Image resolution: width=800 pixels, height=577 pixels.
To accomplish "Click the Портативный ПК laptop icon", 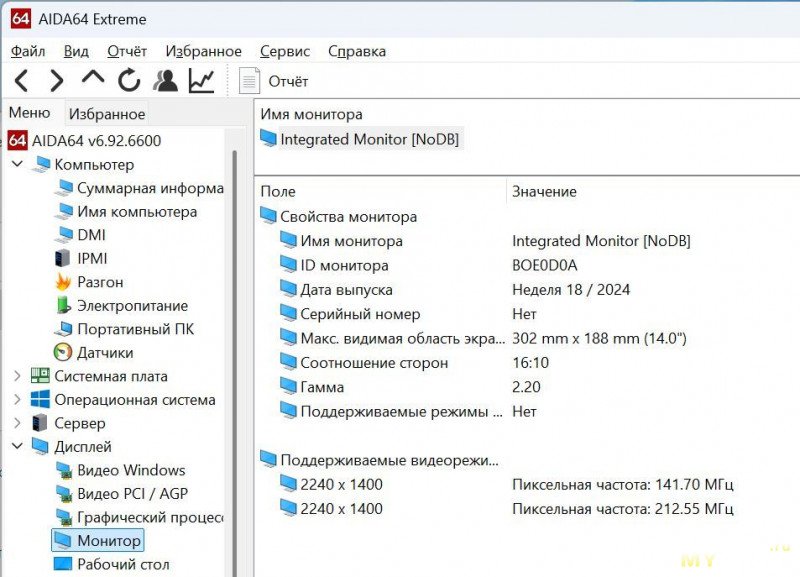I will (63, 329).
